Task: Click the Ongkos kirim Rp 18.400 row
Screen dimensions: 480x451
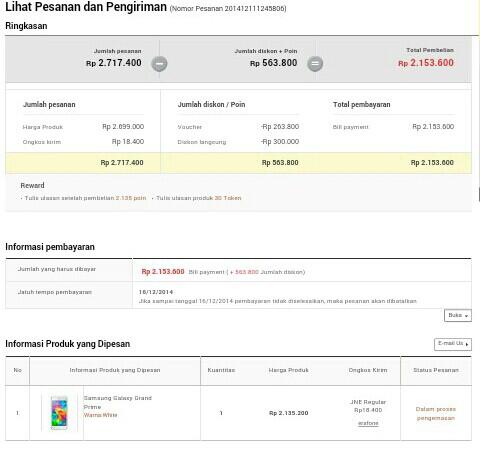Action: [x=83, y=142]
